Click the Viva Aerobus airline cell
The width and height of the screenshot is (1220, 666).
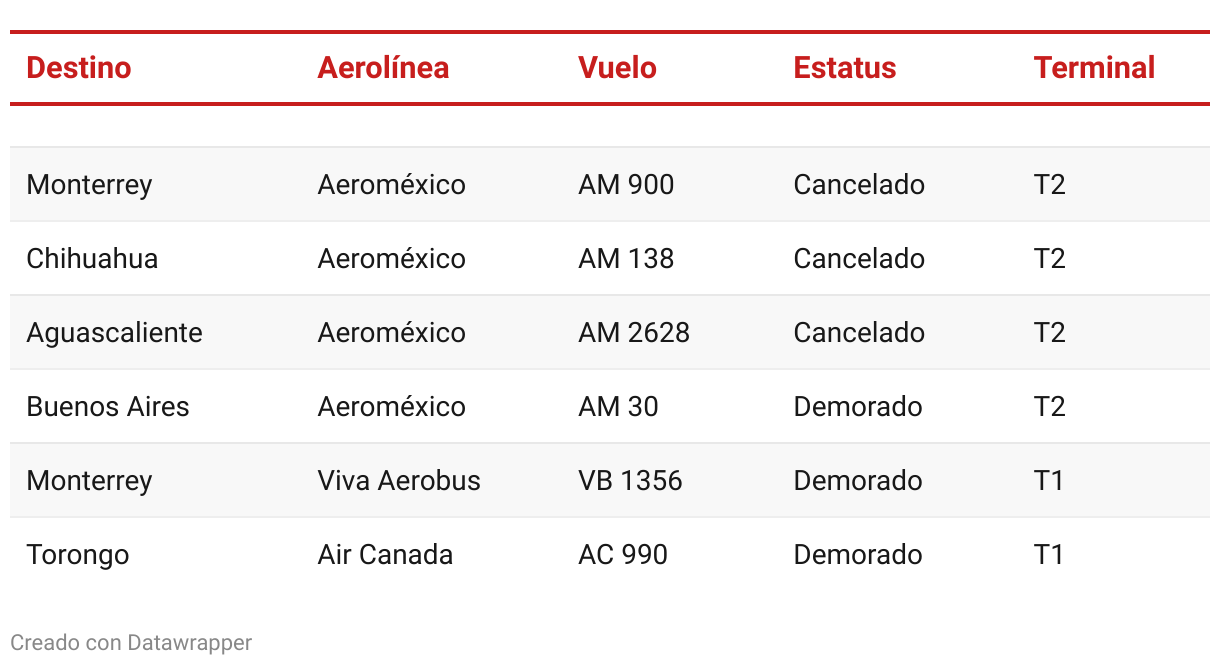[x=399, y=481]
